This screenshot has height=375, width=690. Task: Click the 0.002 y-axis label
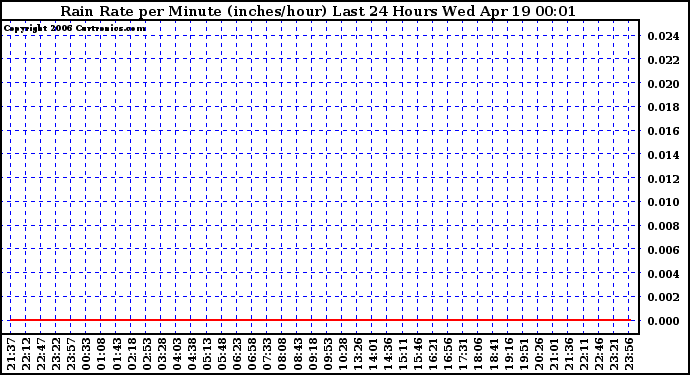(x=663, y=297)
